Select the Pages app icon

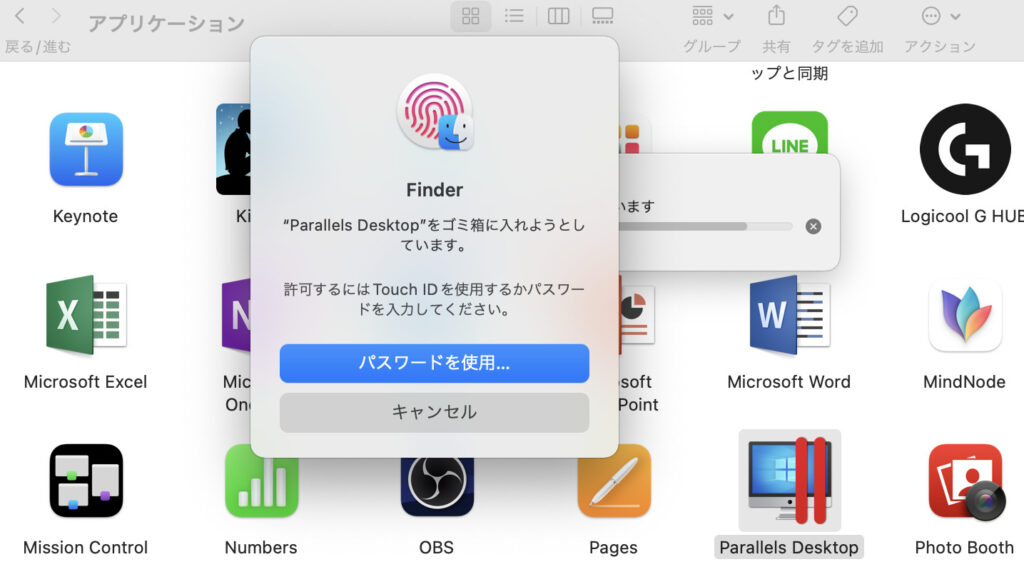(614, 482)
